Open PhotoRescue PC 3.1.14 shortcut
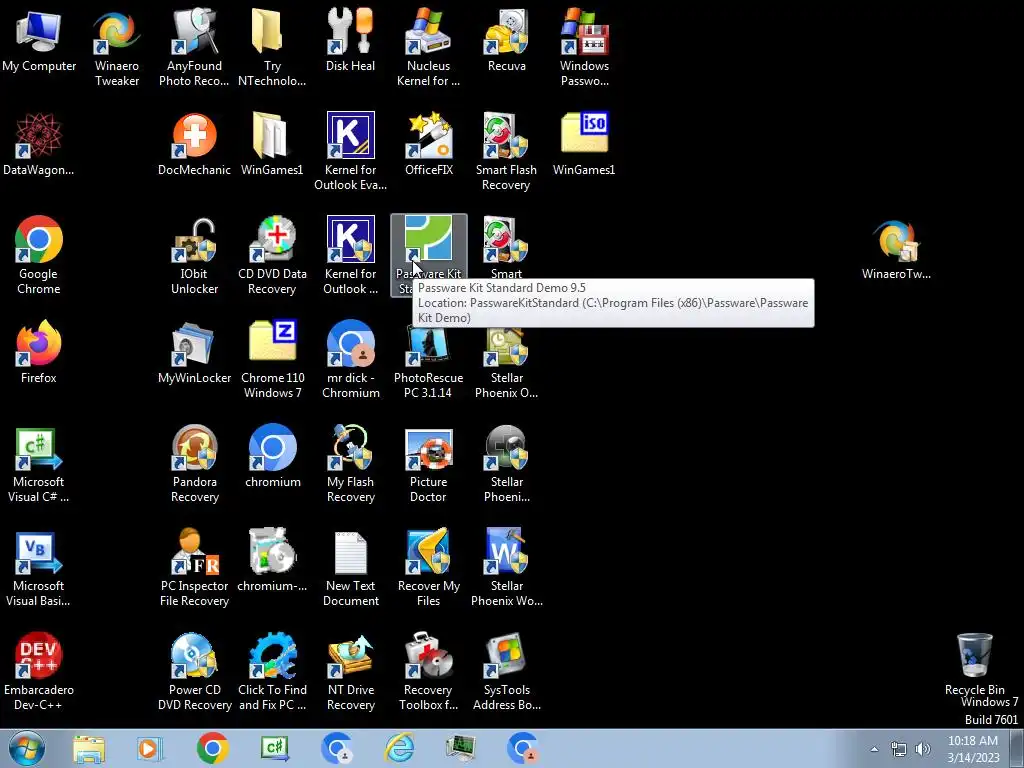The height and width of the screenshot is (768, 1024). coord(428,359)
